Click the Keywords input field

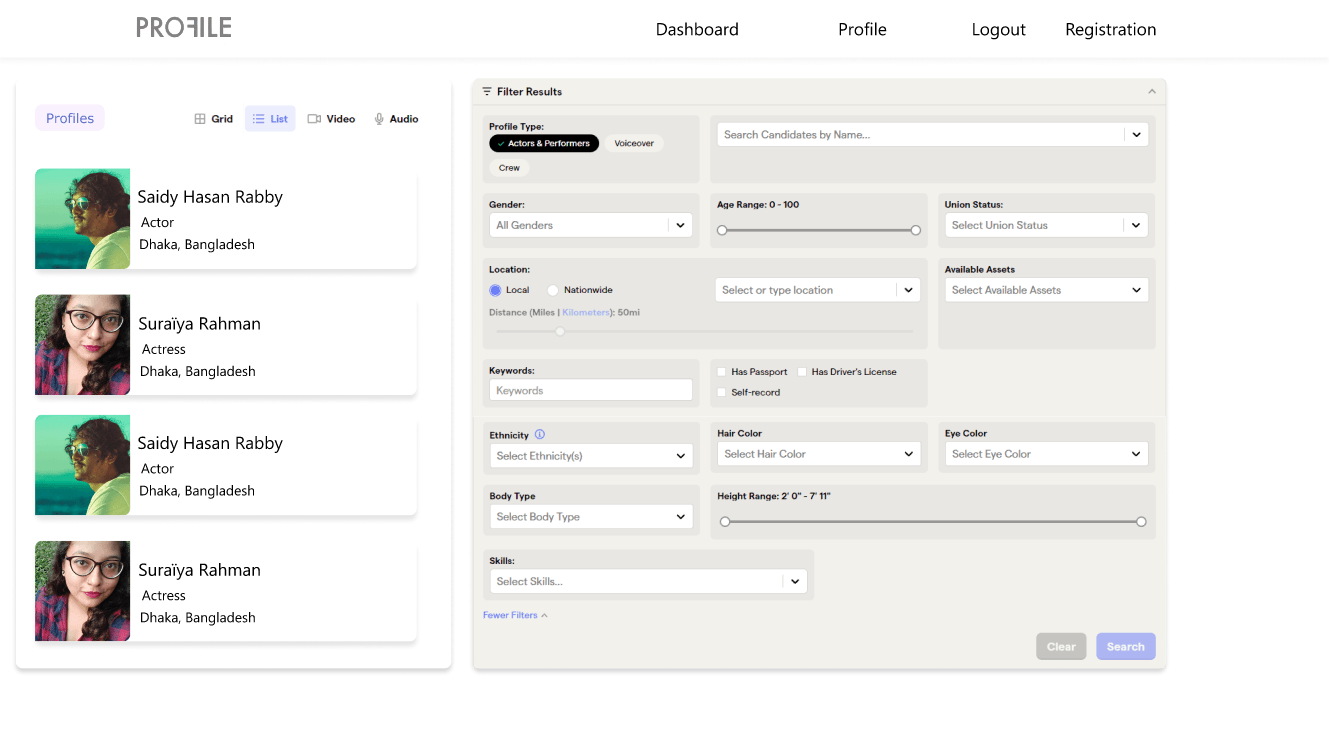click(590, 391)
